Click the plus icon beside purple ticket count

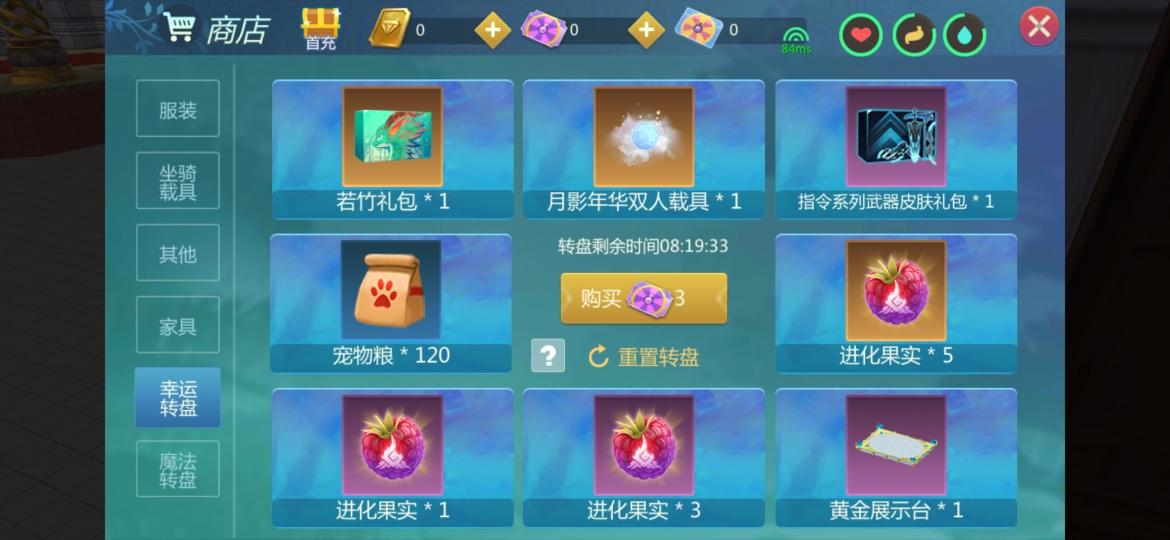click(646, 31)
